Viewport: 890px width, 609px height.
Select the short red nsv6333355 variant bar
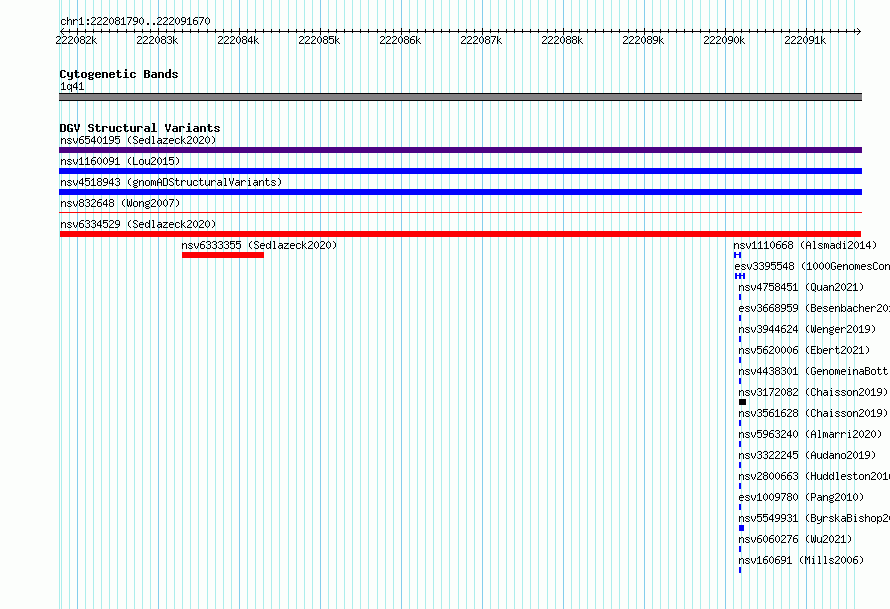pos(223,255)
